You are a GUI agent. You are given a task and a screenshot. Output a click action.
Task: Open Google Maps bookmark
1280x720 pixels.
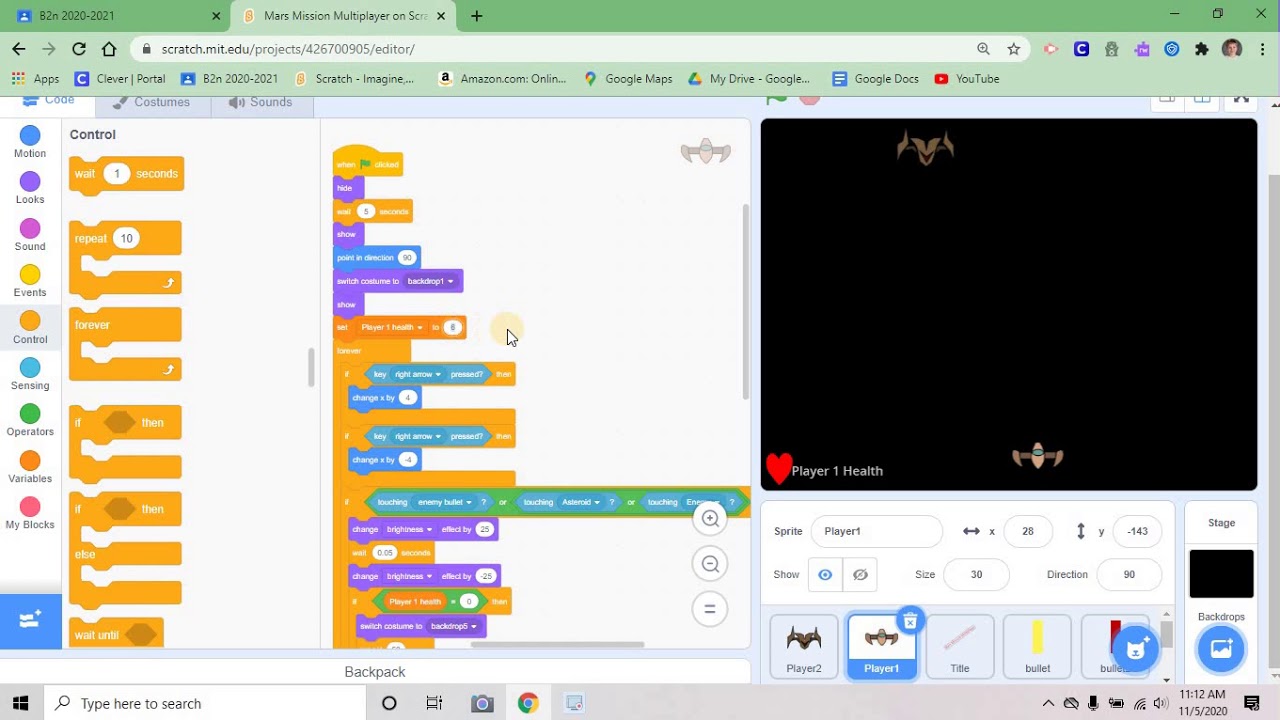tap(628, 79)
